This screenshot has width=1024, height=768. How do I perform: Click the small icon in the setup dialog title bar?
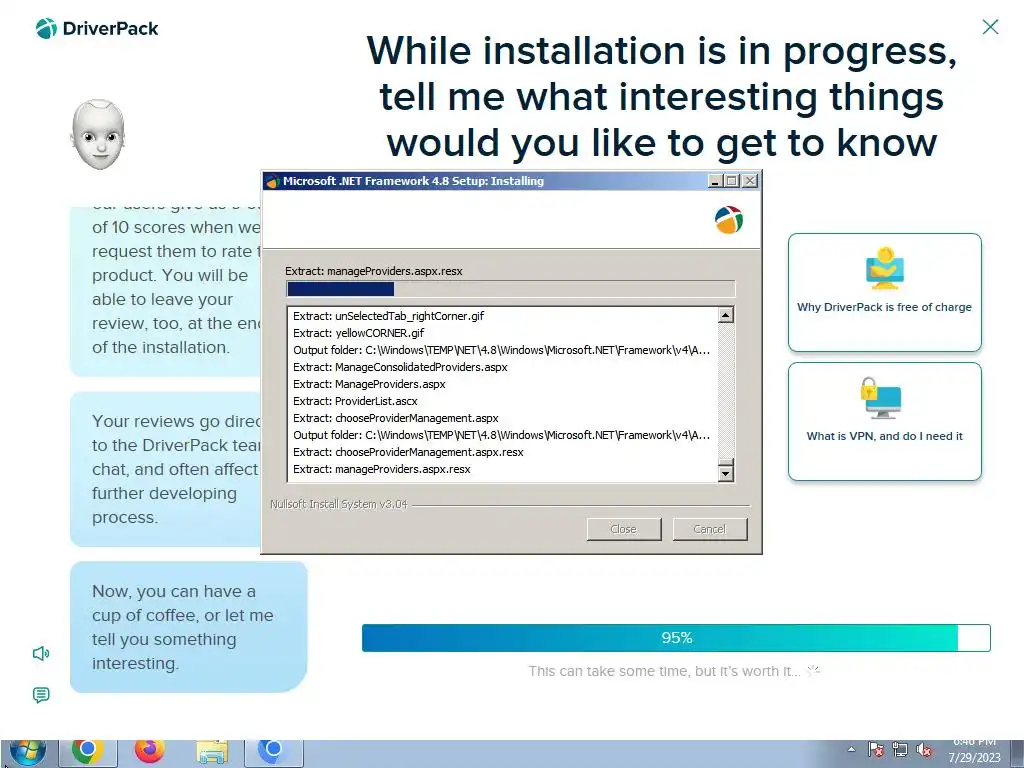click(x=272, y=181)
